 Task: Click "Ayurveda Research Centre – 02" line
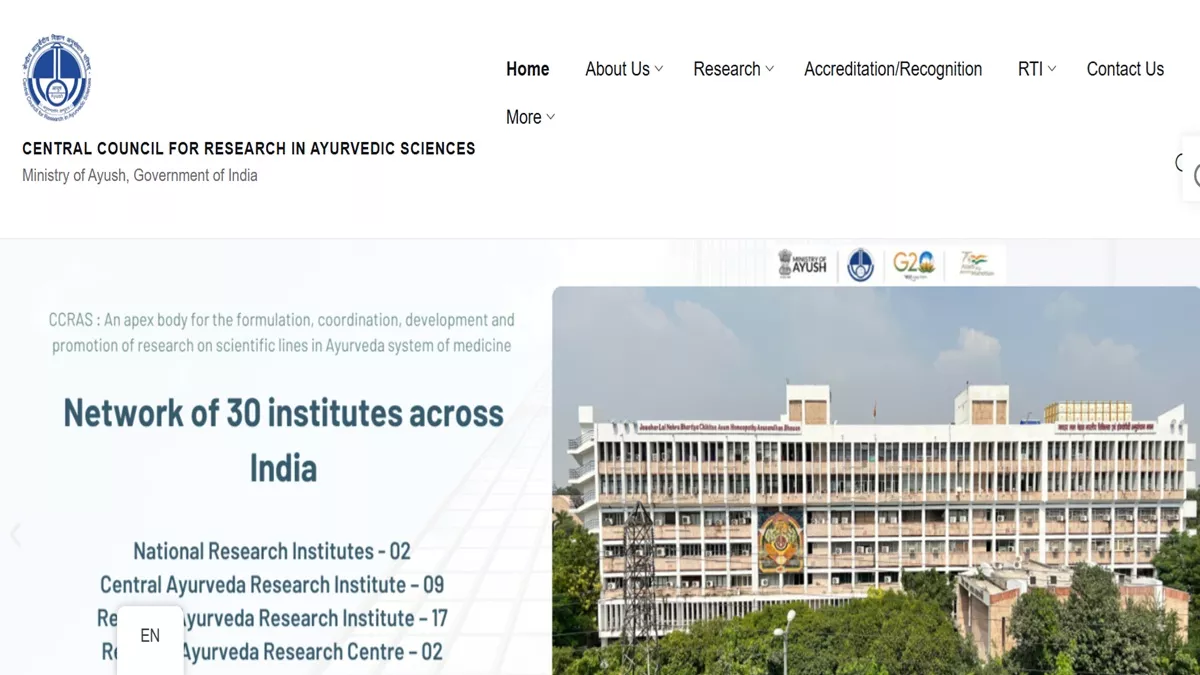(x=313, y=652)
